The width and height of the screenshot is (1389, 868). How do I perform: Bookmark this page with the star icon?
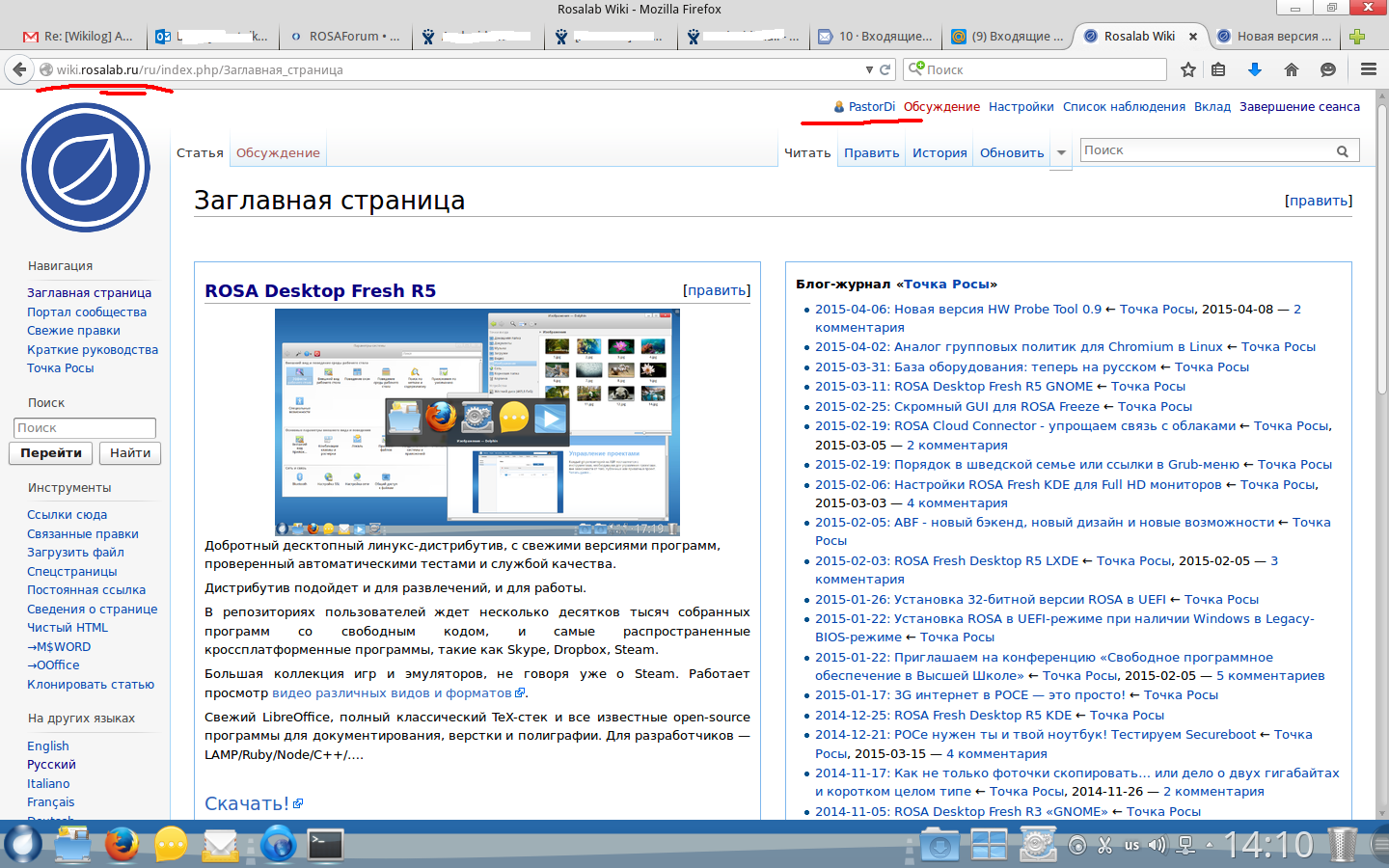pyautogui.click(x=1188, y=69)
